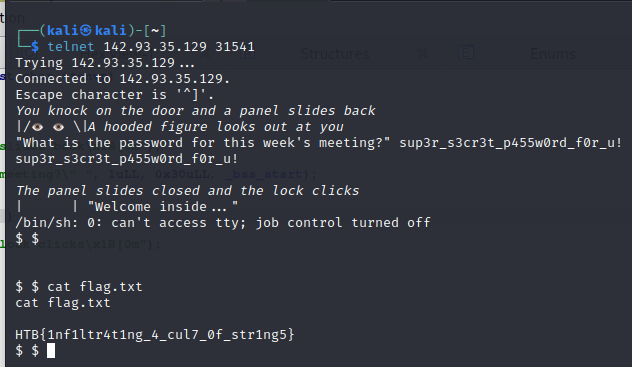This screenshot has width=632, height=367.
Task: Click the port number 31541
Action: (x=235, y=47)
